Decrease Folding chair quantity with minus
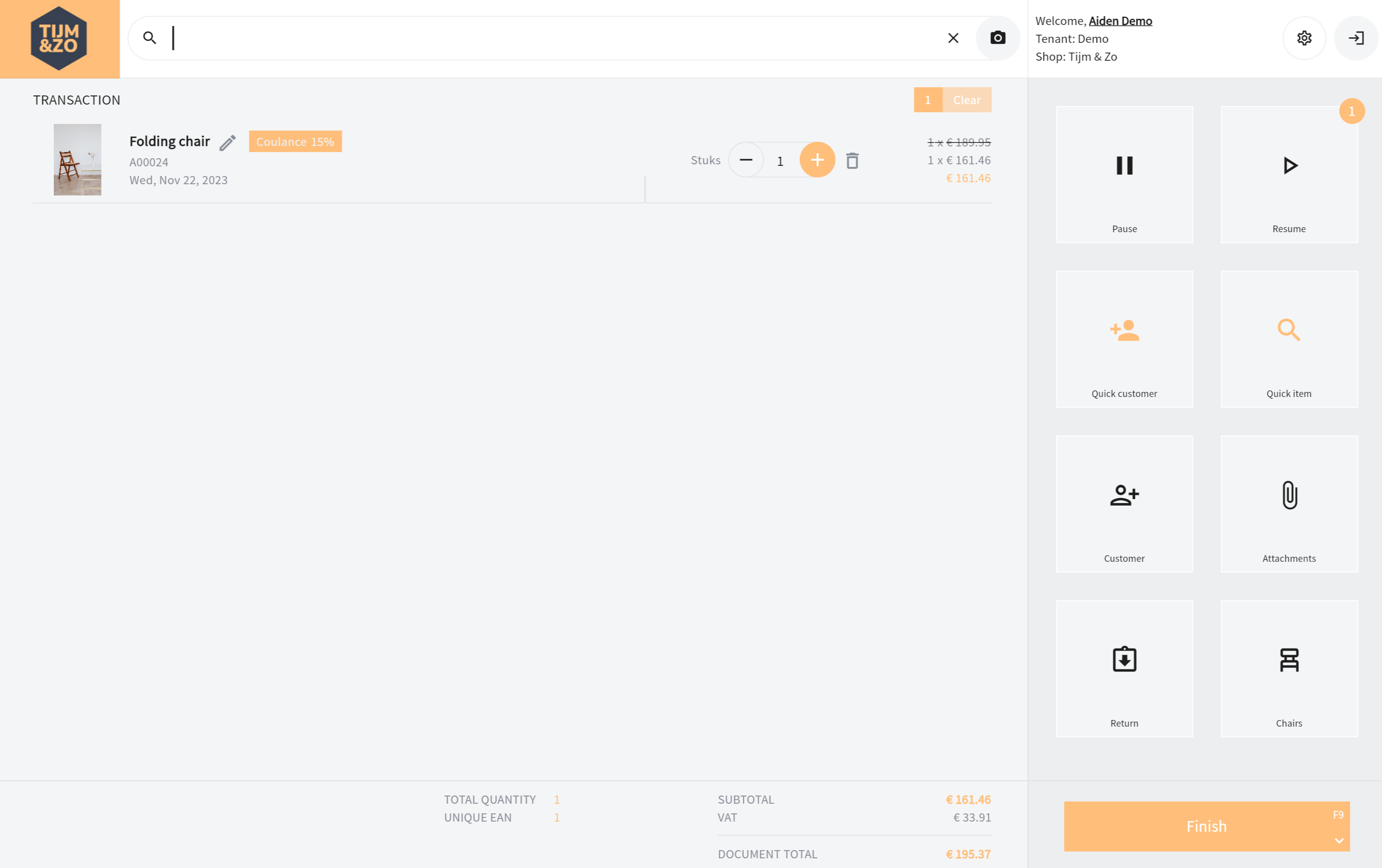The height and width of the screenshot is (868, 1382). (x=745, y=160)
